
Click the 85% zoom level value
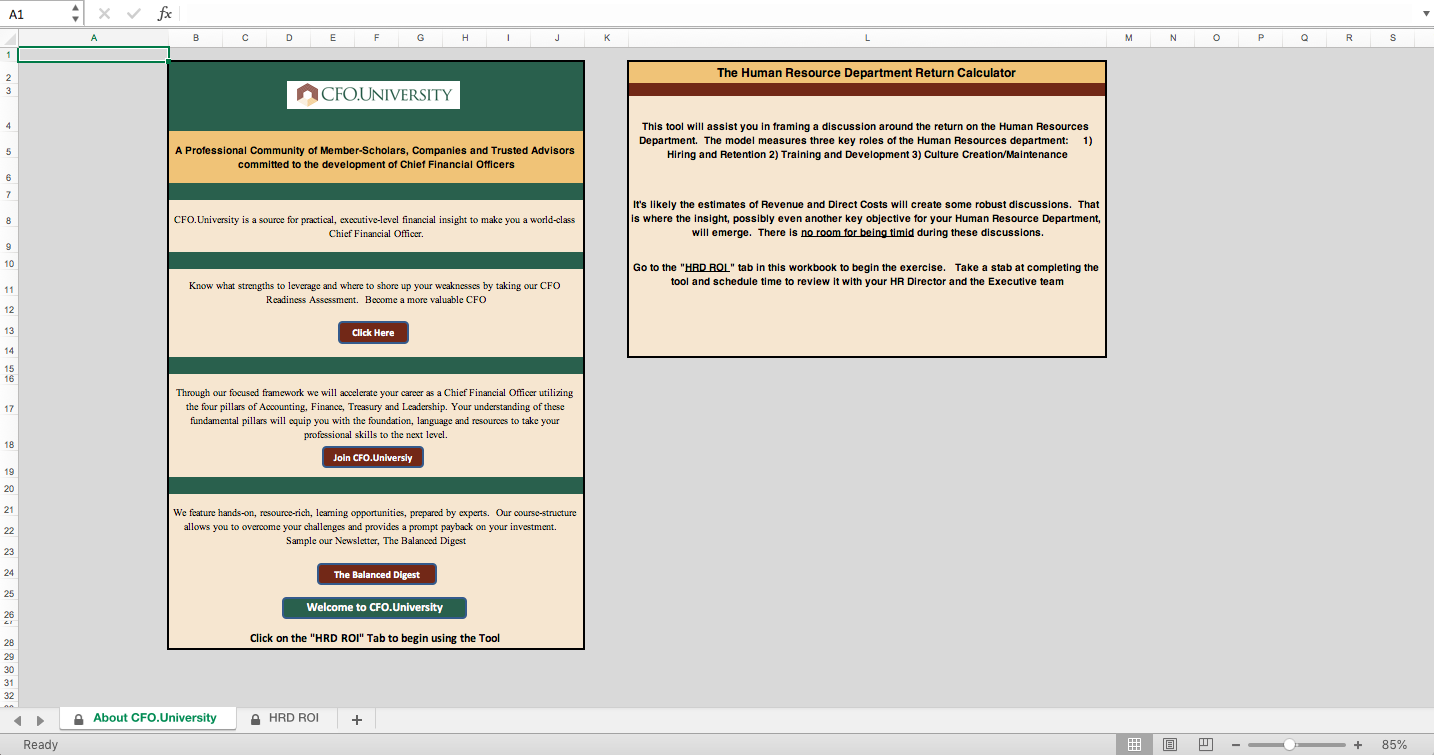point(1394,745)
